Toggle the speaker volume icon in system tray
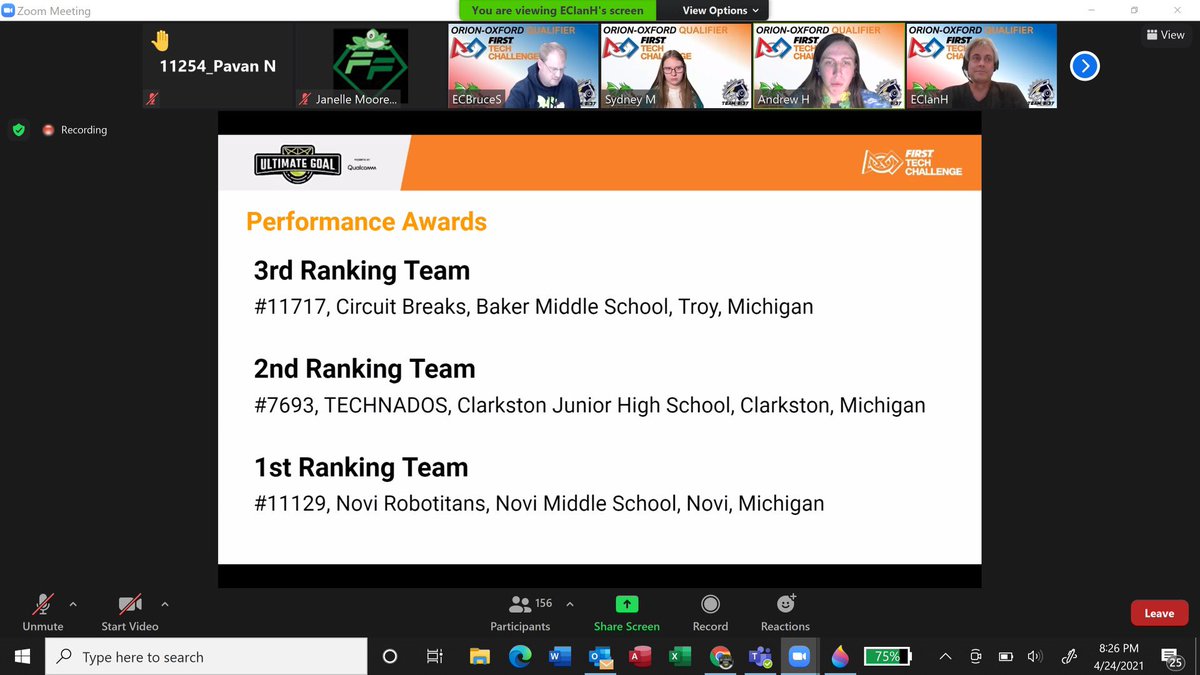This screenshot has height=675, width=1200. pyautogui.click(x=1035, y=656)
